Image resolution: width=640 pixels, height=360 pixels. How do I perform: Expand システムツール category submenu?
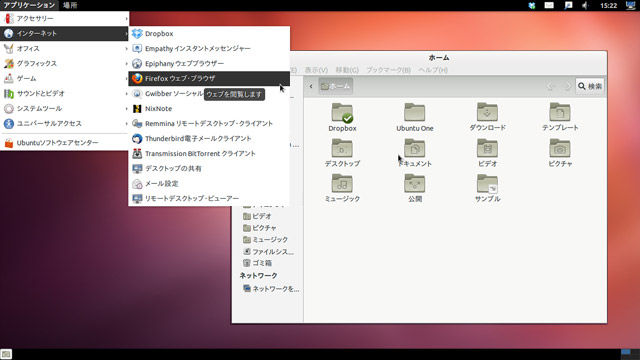tap(64, 109)
